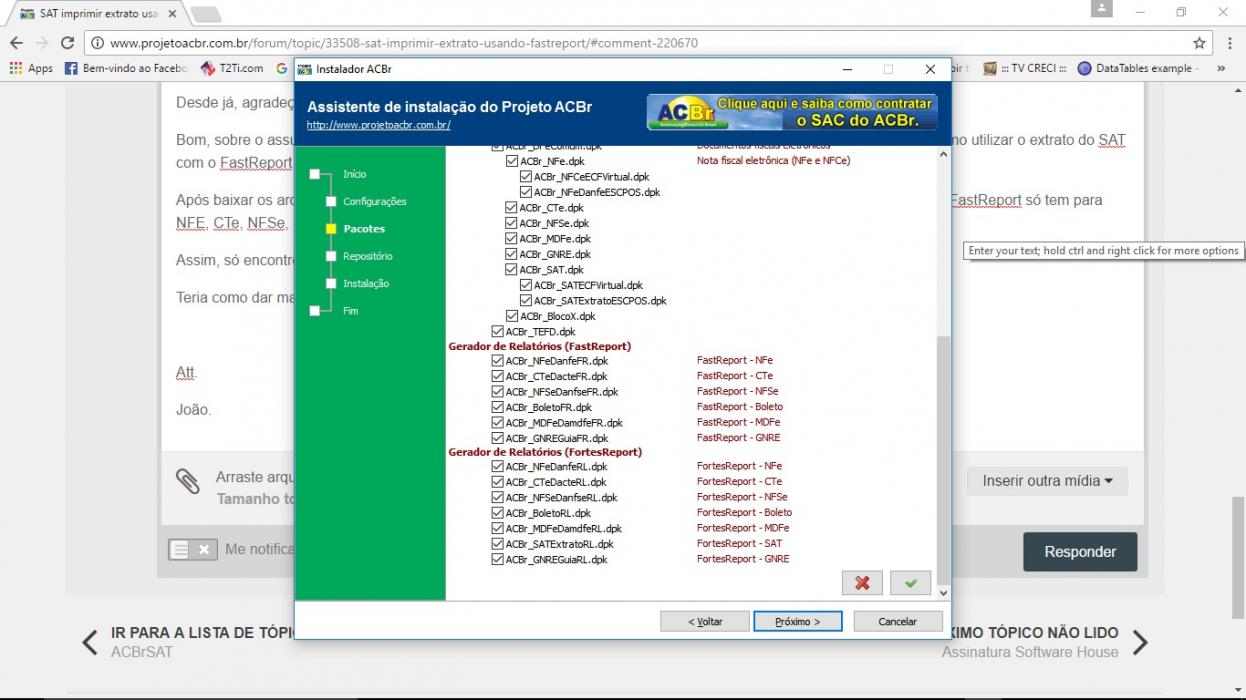This screenshot has height=700, width=1246.
Task: Click the green checkmark select-all packages button
Action: pos(910,583)
